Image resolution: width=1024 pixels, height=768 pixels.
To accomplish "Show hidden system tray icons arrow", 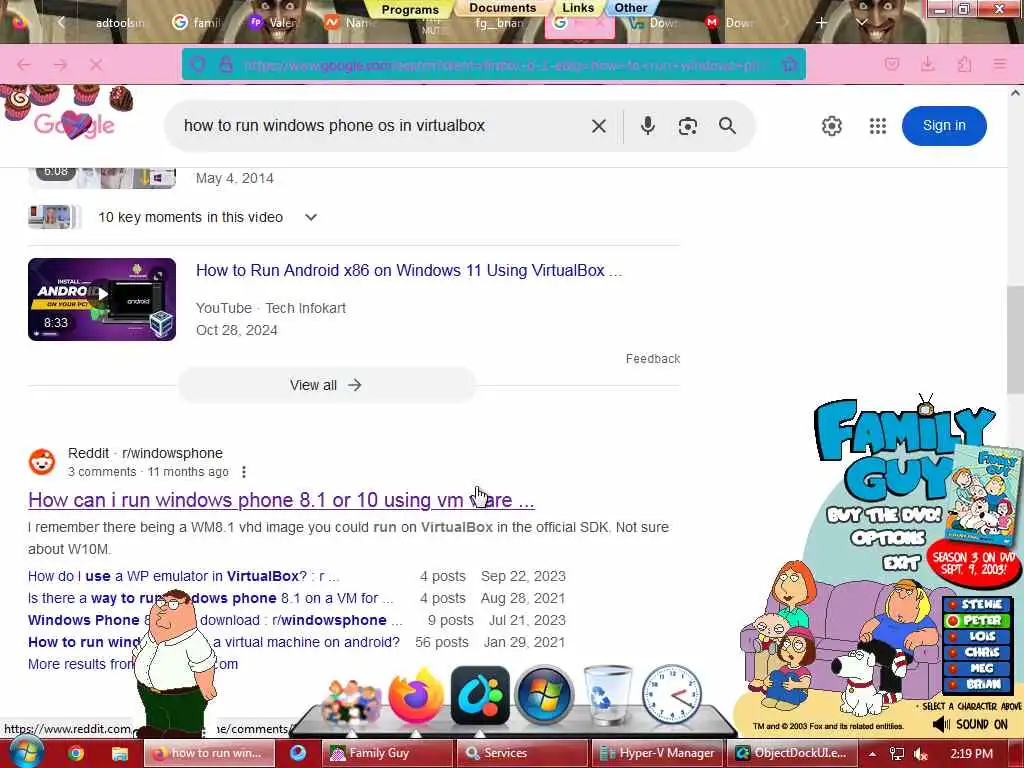I will 872,754.
